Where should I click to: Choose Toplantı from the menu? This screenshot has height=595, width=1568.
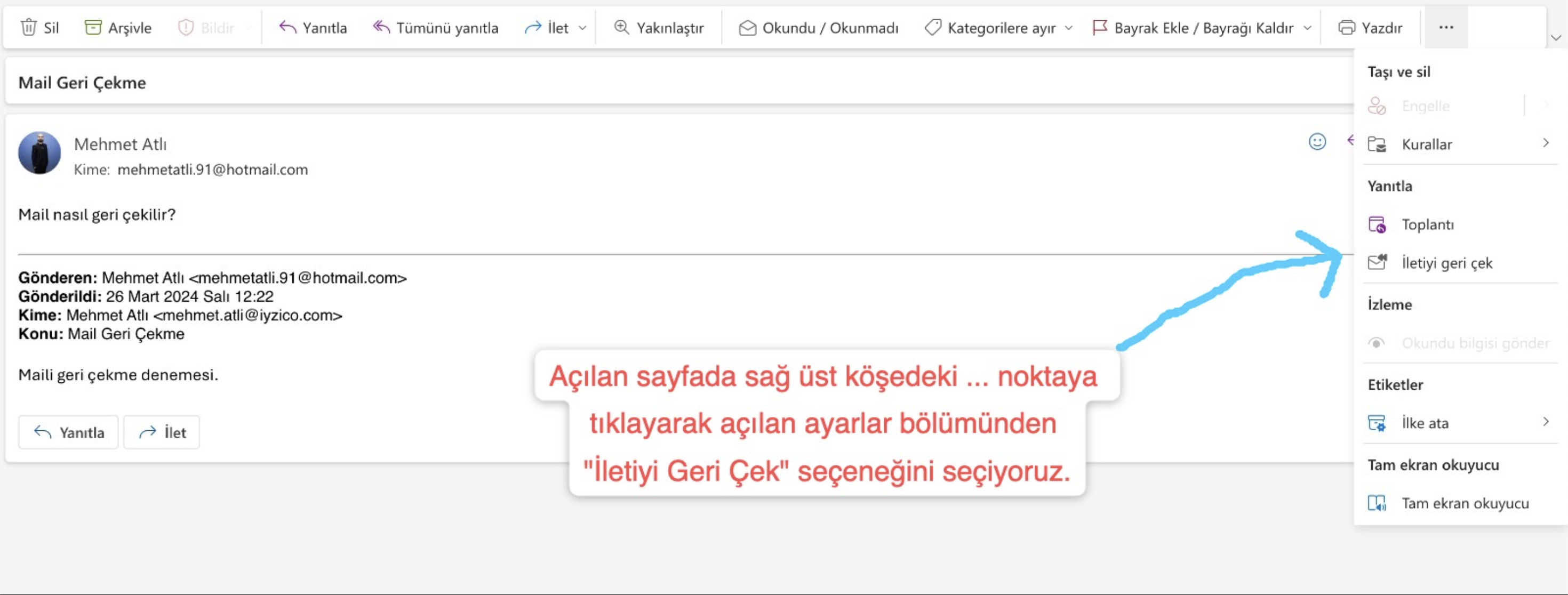(1427, 224)
